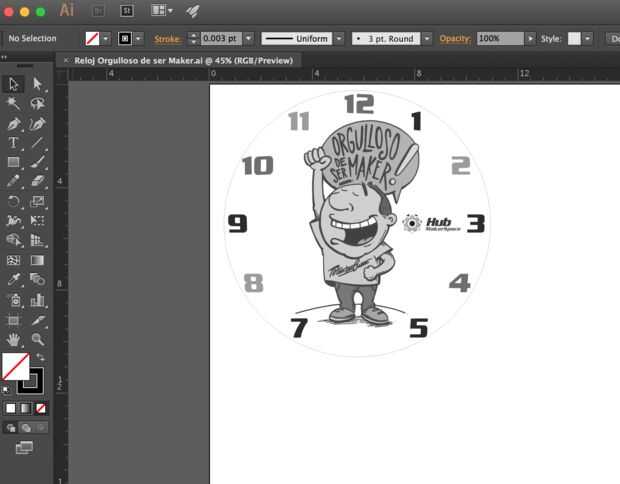Choose the Mesh tool
620x484 pixels.
point(13,260)
